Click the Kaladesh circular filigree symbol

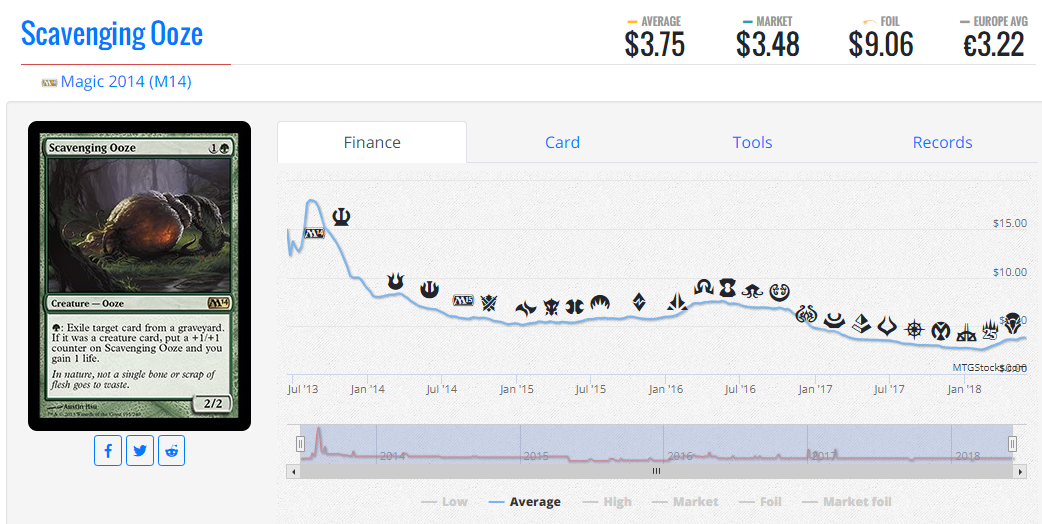click(x=779, y=292)
